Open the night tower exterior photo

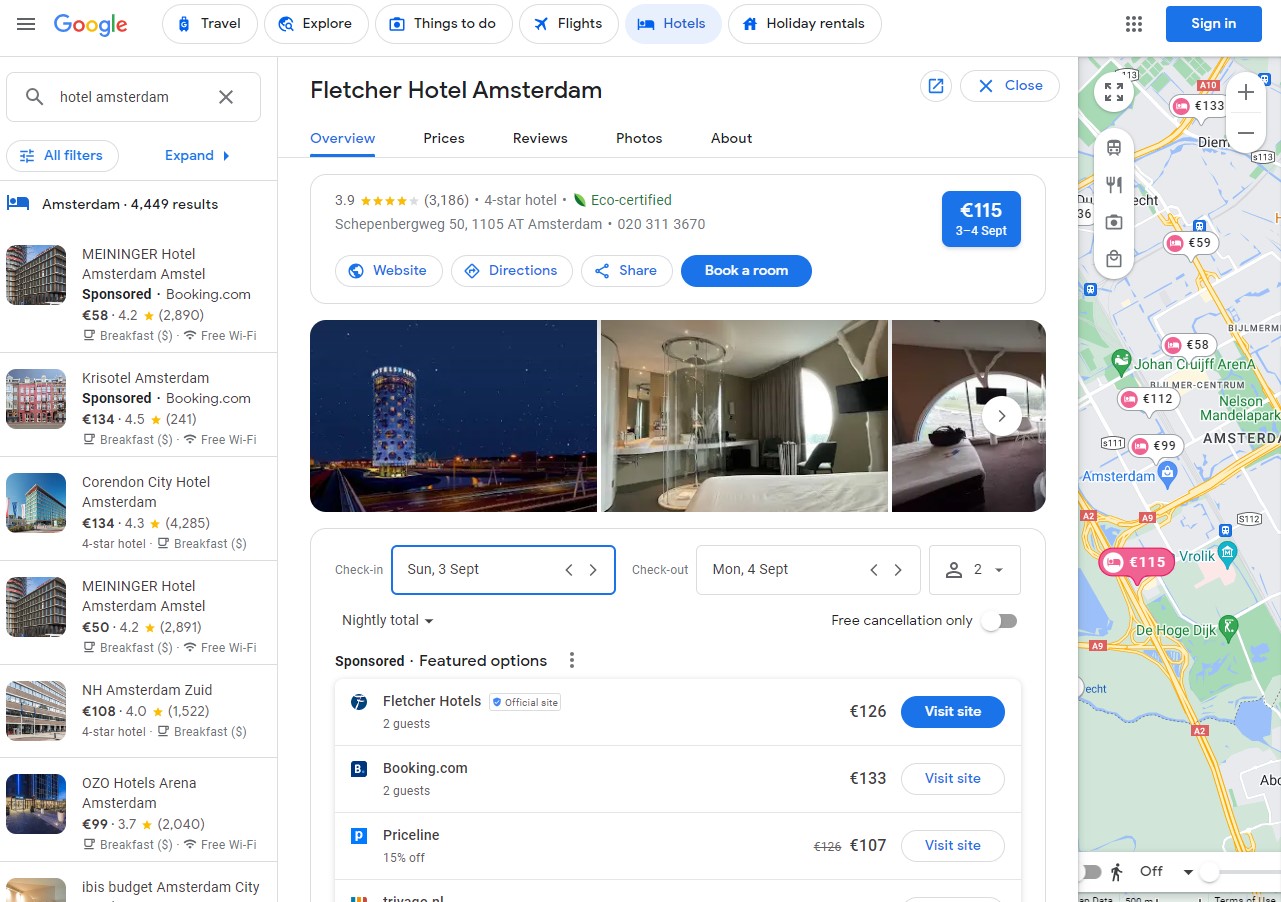coord(453,416)
